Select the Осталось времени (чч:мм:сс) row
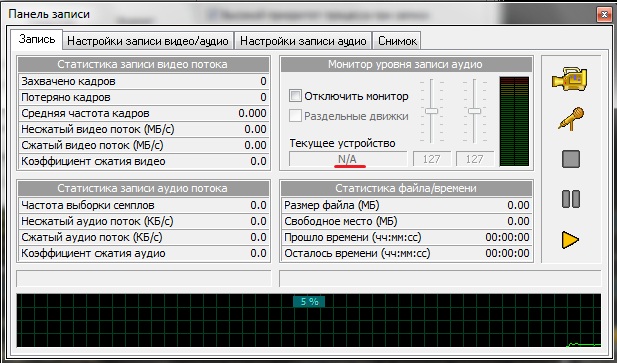This screenshot has height=363, width=617. click(406, 253)
